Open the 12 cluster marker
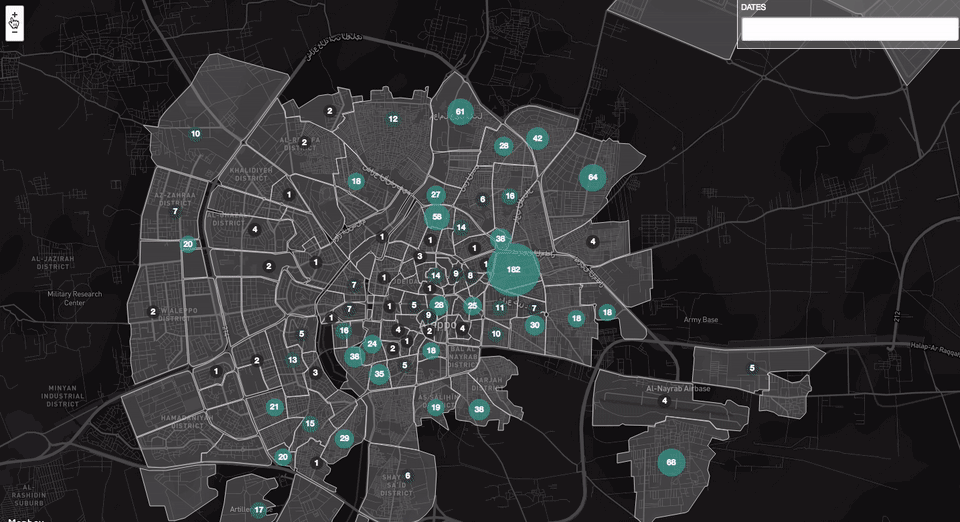This screenshot has height=522, width=960. click(x=392, y=119)
